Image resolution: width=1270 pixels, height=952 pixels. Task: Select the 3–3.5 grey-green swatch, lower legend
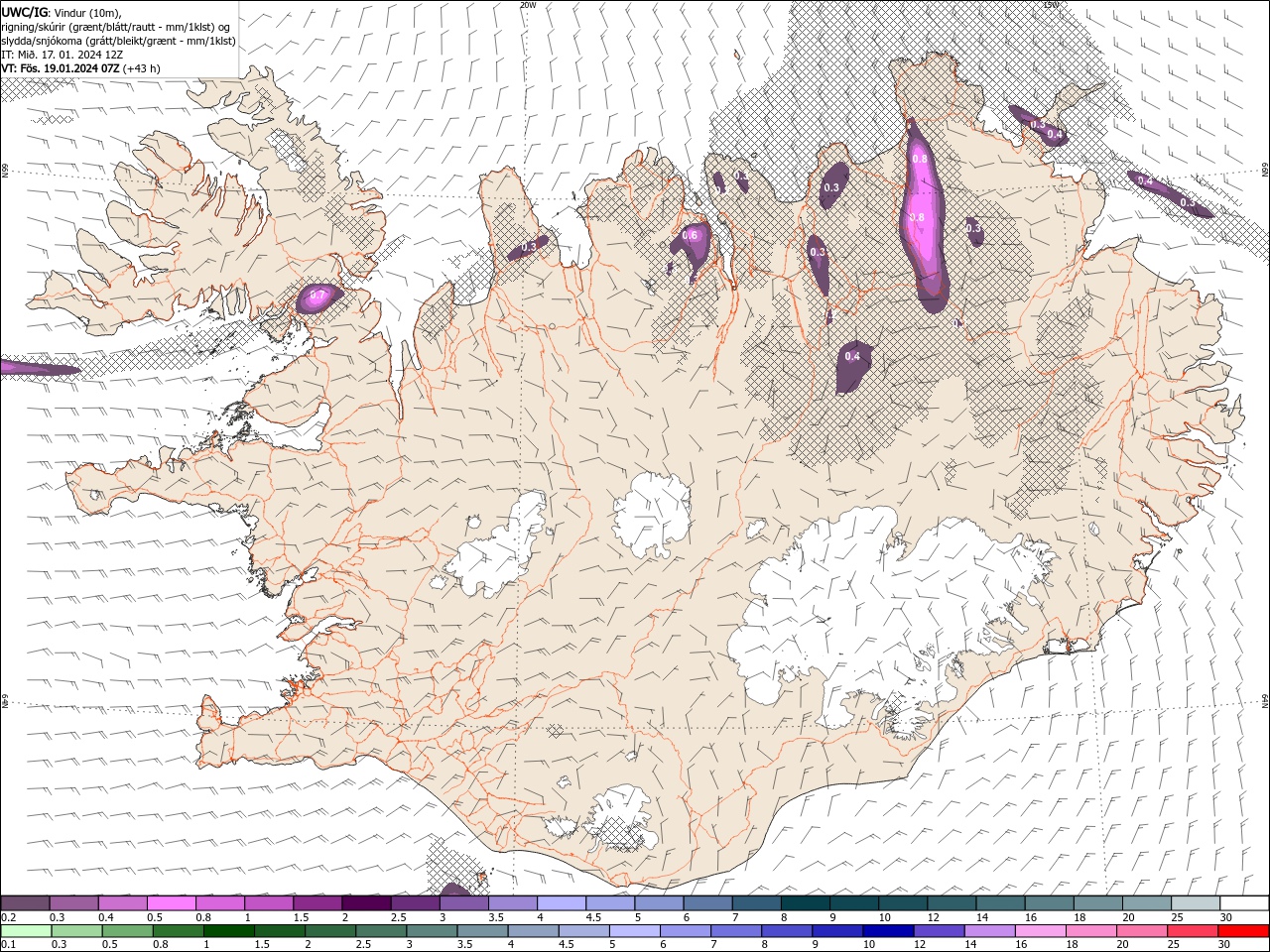432,931
